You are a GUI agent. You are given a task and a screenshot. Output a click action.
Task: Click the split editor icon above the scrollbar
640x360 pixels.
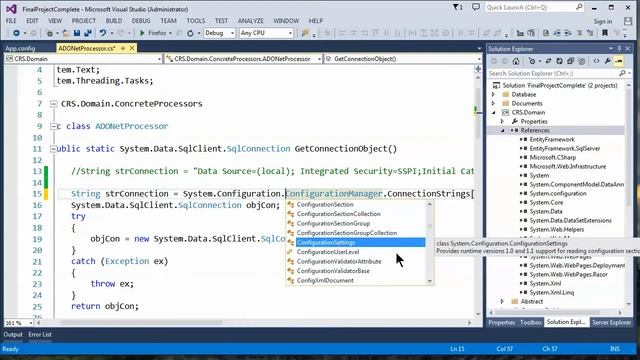(x=478, y=69)
